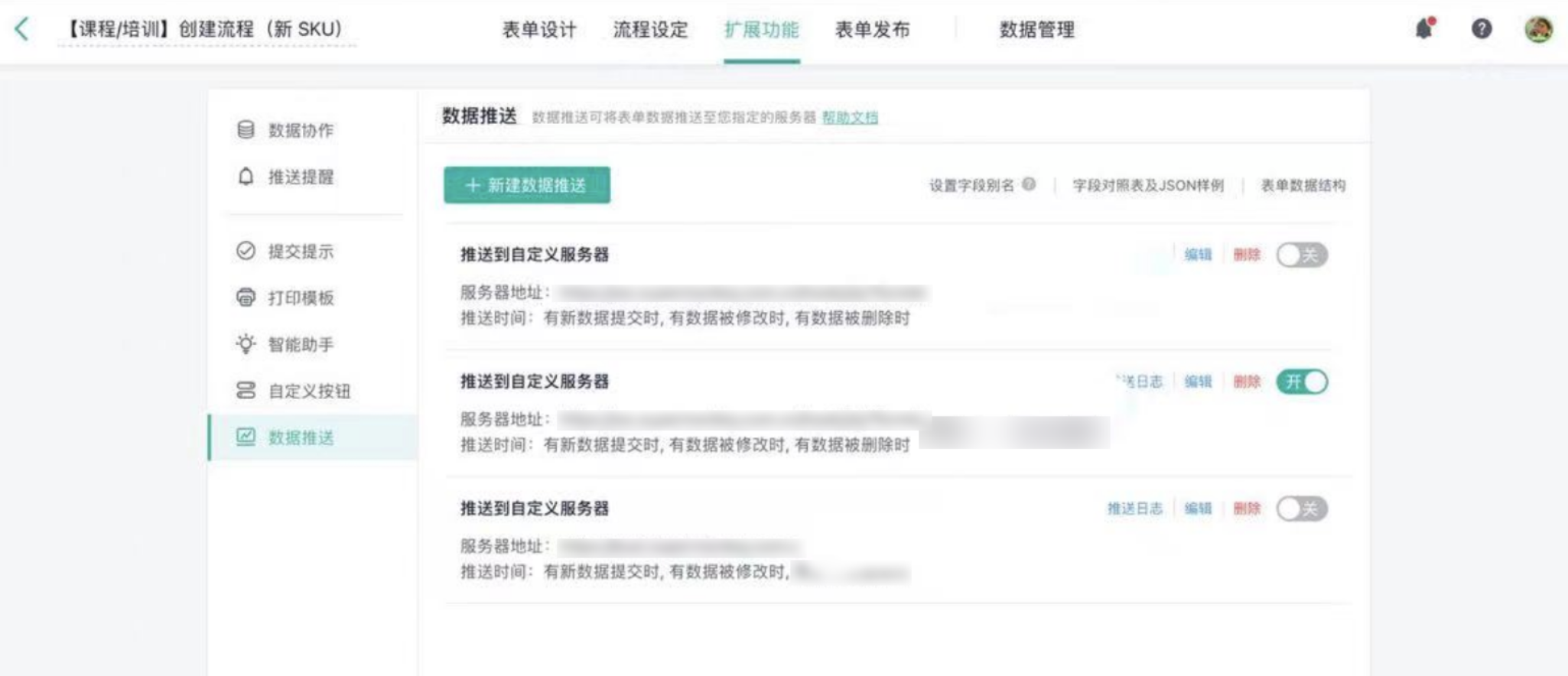Viewport: 1568px width, 676px height.
Task: Open 数据协作 in the sidebar
Action: (299, 130)
